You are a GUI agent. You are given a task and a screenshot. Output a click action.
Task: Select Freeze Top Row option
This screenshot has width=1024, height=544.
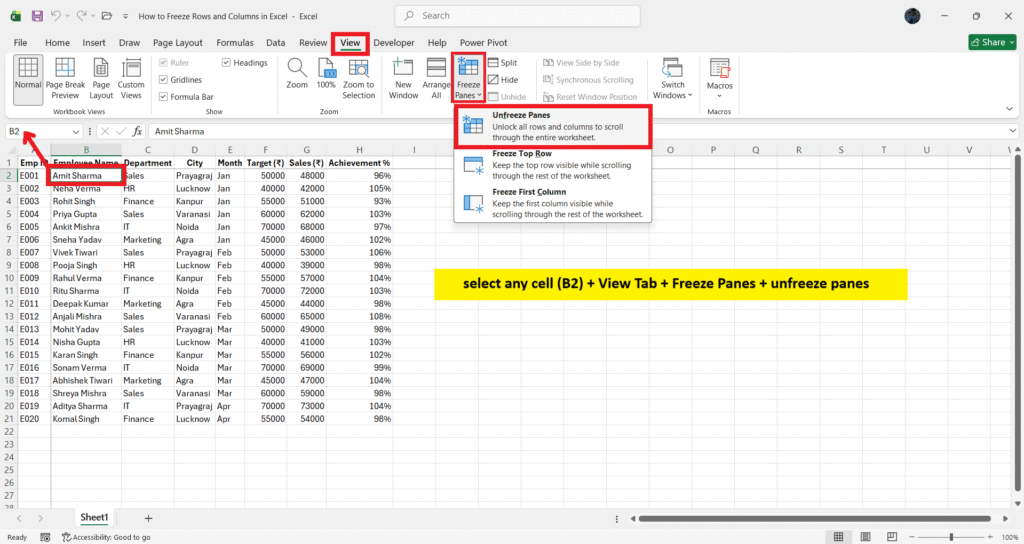552,165
